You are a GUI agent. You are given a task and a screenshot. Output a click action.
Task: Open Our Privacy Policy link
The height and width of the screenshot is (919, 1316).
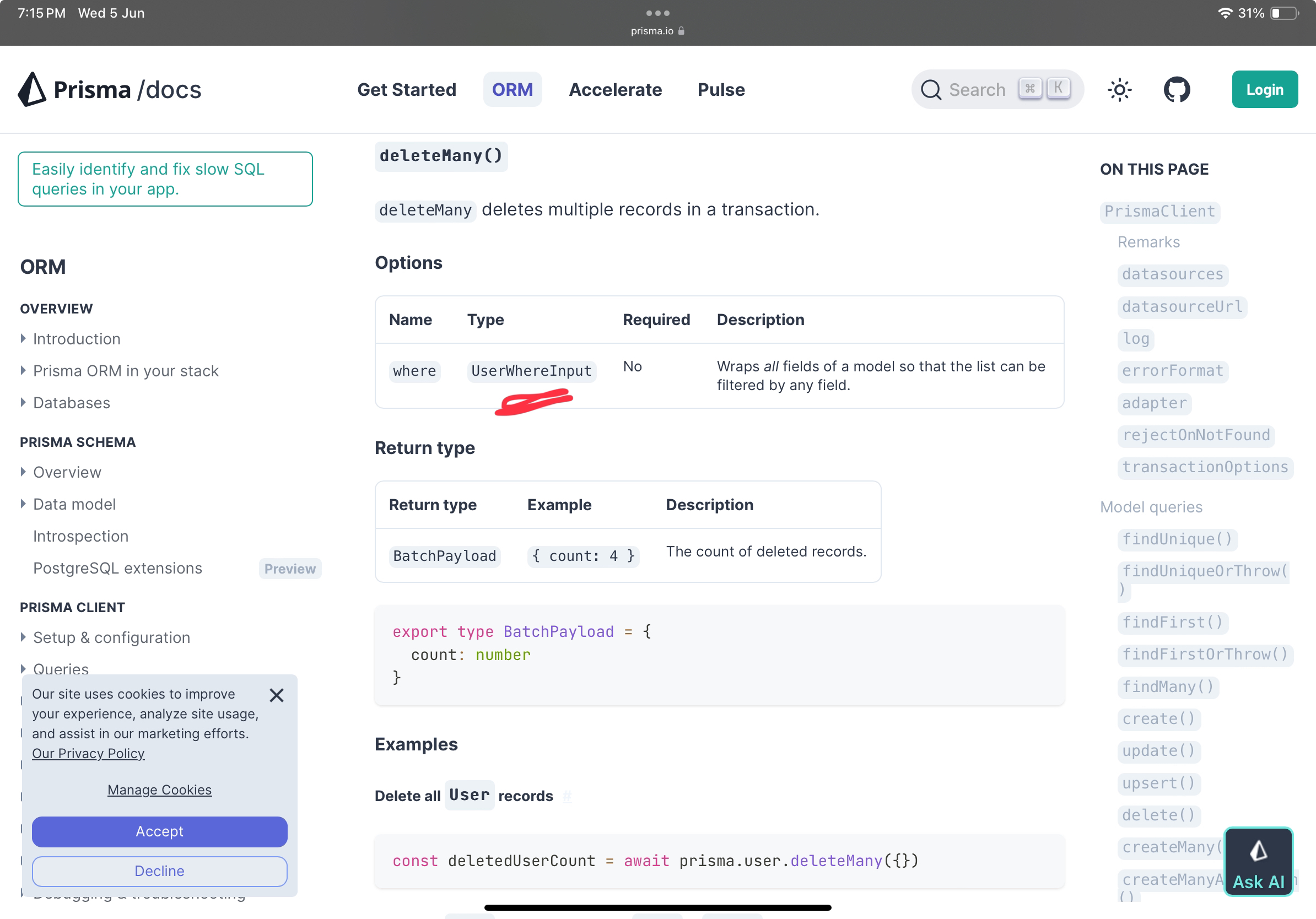(88, 753)
